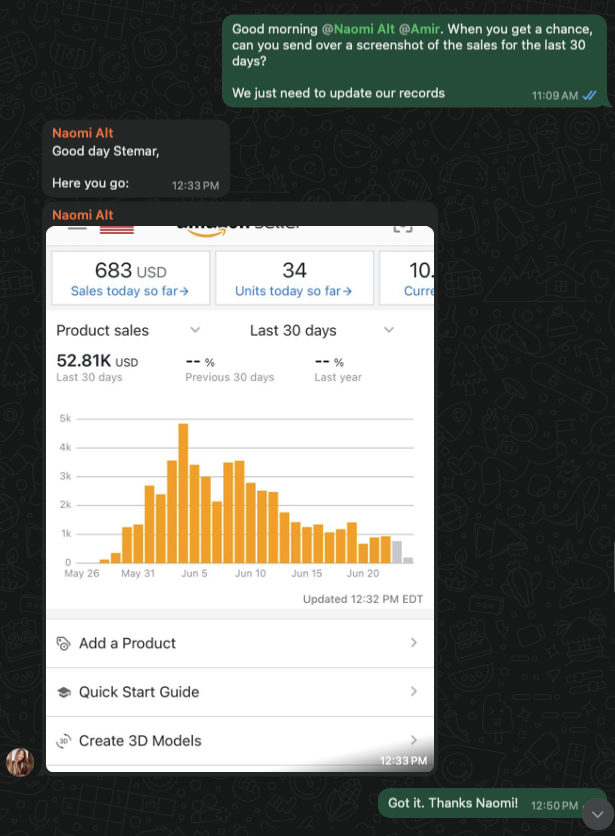Image resolution: width=615 pixels, height=836 pixels.
Task: Open the 'Sales today so far' link
Action: pos(130,291)
